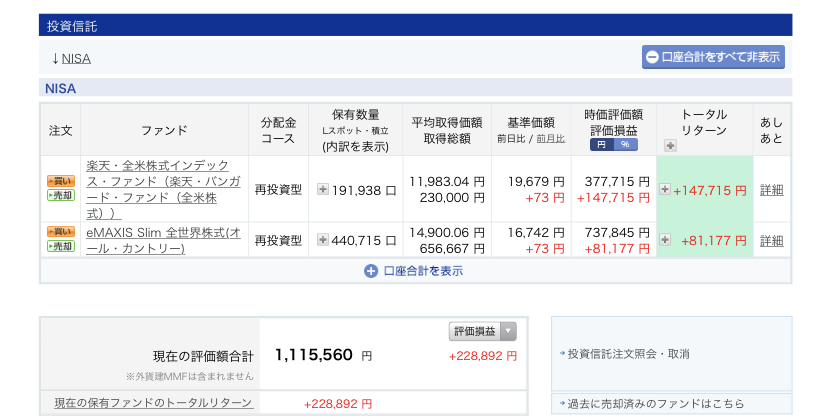
Task: Open the 評価損益 dropdown selector
Action: tap(483, 331)
